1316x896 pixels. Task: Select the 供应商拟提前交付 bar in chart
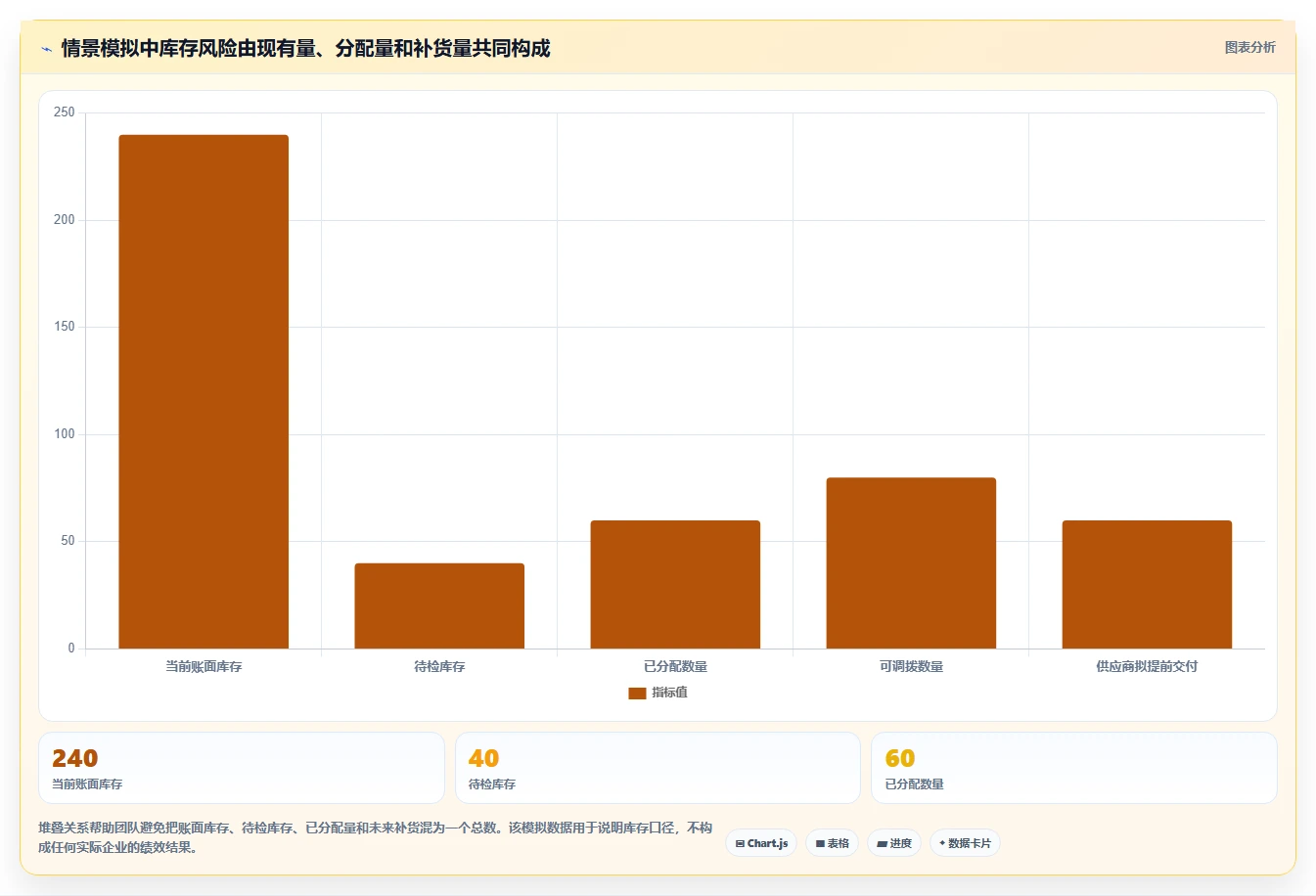tap(1147, 584)
